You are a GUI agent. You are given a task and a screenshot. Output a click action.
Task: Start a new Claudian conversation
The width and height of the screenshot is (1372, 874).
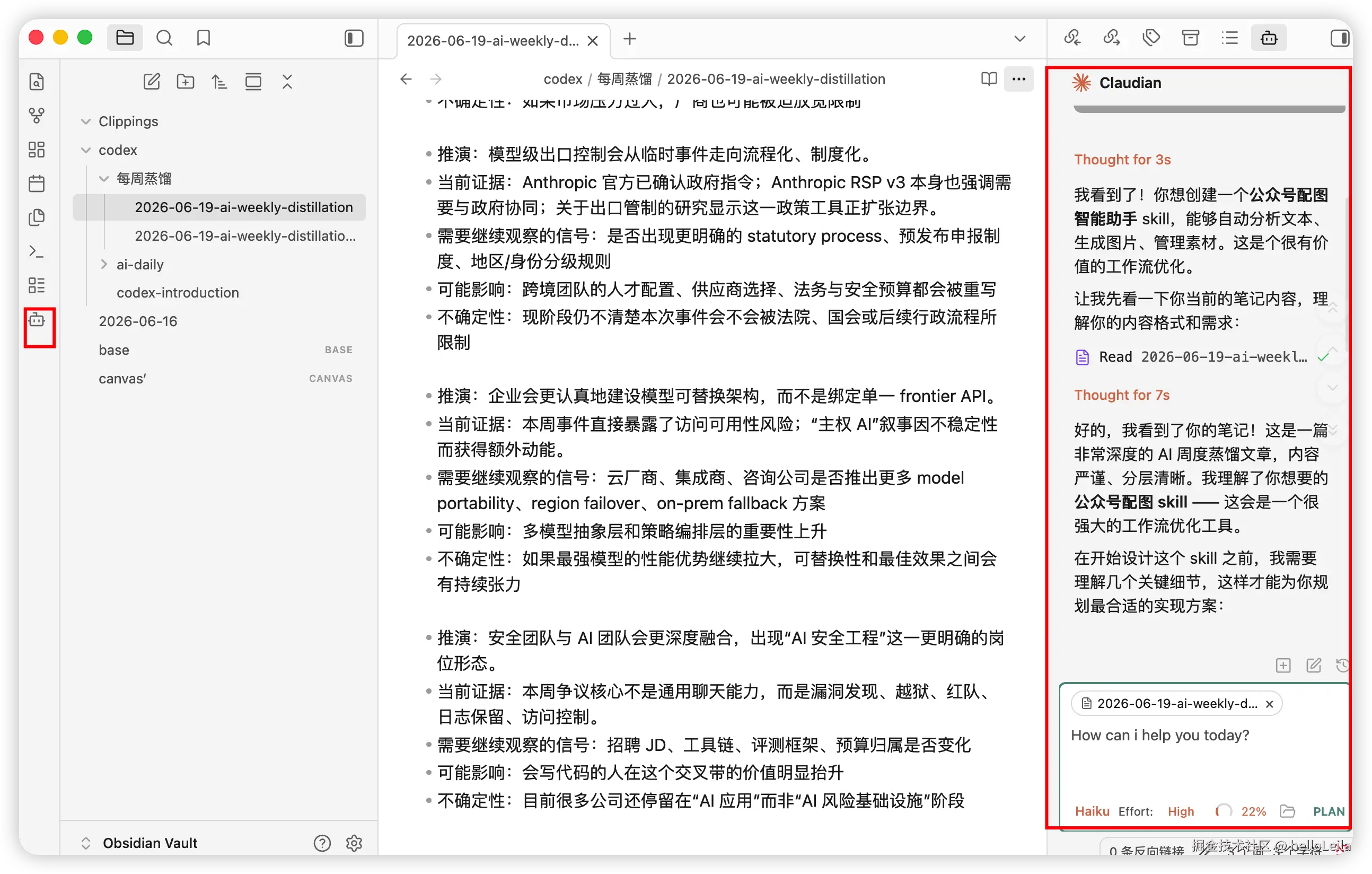tap(1314, 666)
